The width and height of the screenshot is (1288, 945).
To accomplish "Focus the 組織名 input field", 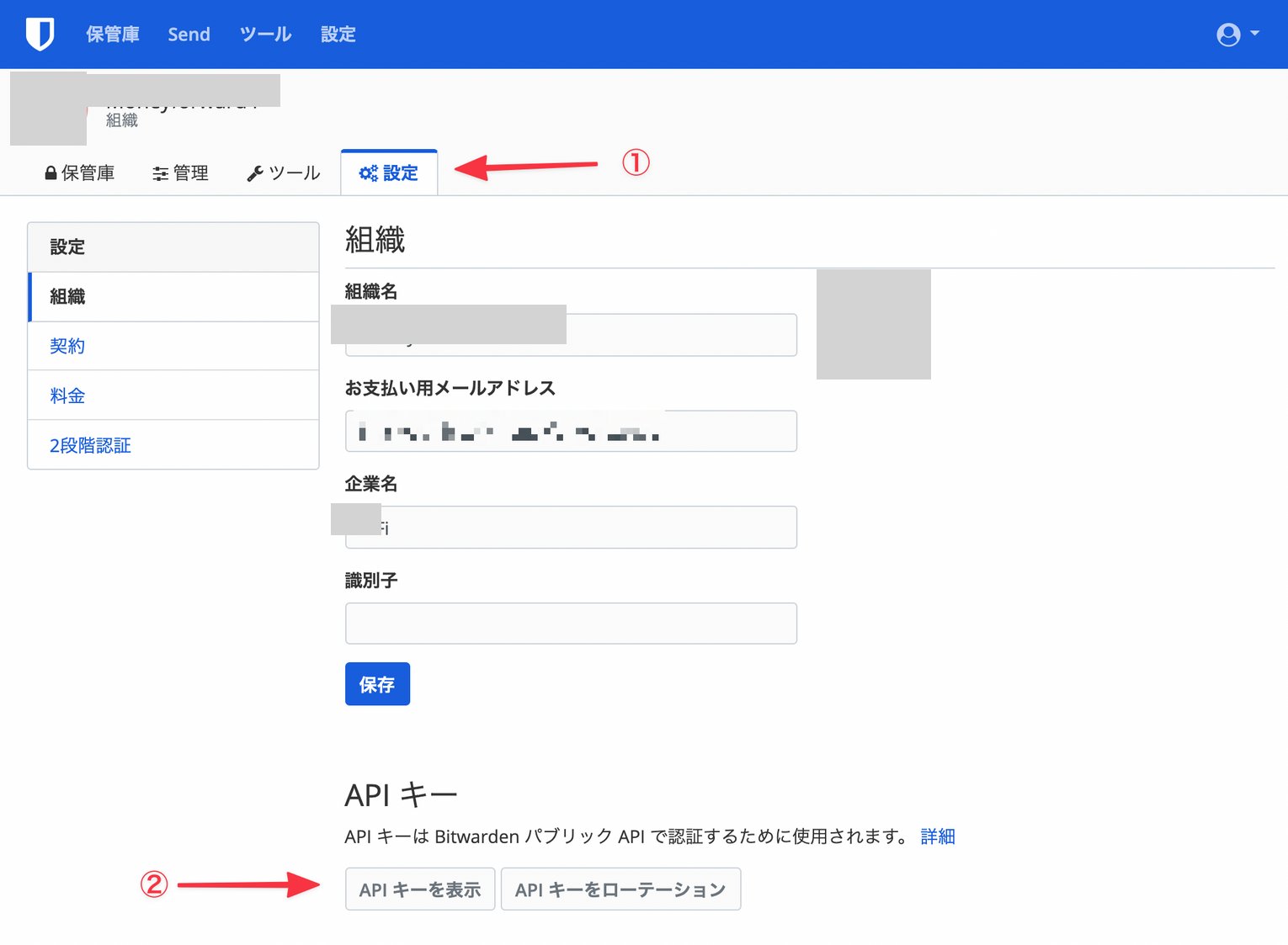I will click(571, 335).
